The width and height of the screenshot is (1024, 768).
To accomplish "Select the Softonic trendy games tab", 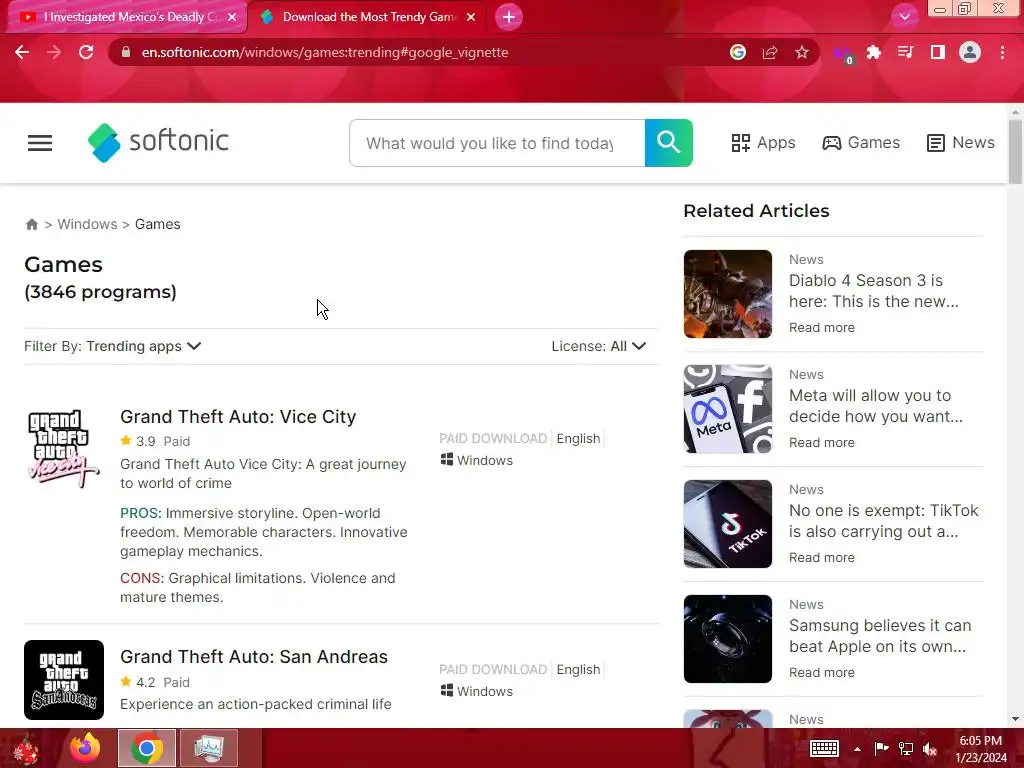I will pos(367,18).
